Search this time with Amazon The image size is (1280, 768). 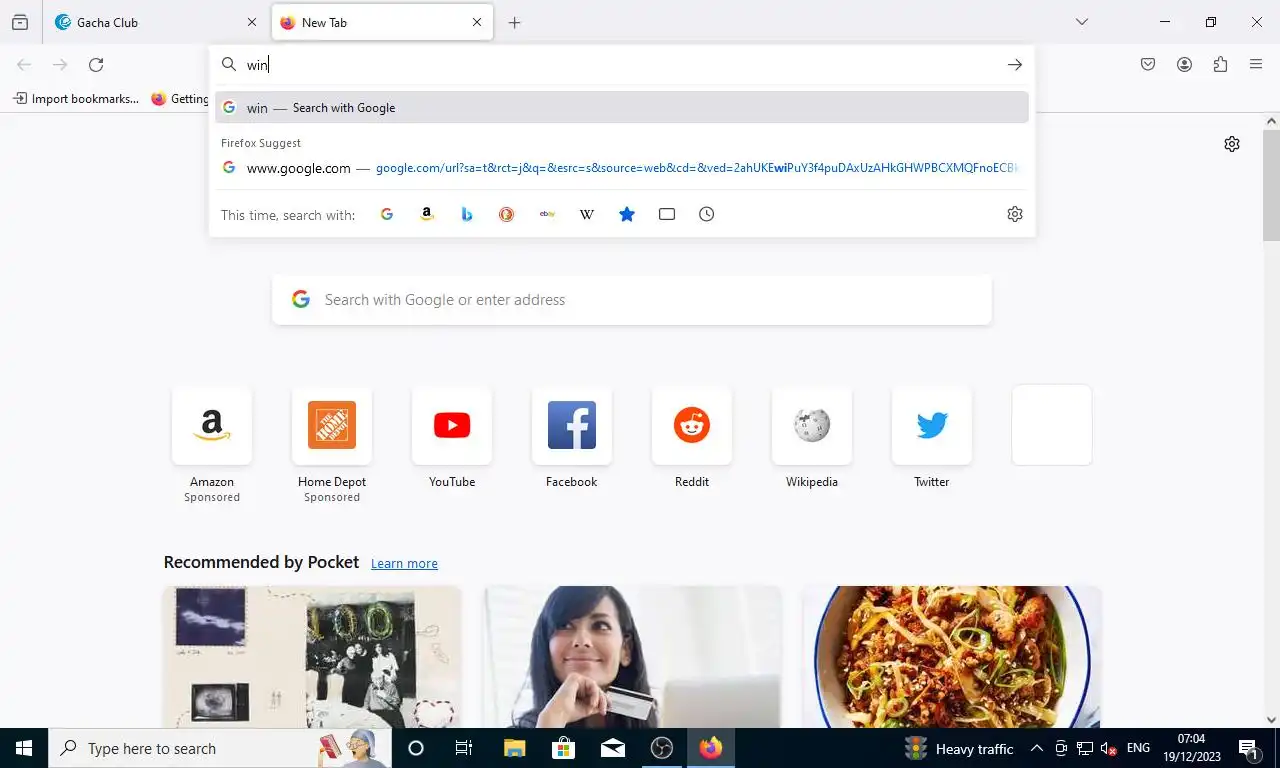[427, 214]
